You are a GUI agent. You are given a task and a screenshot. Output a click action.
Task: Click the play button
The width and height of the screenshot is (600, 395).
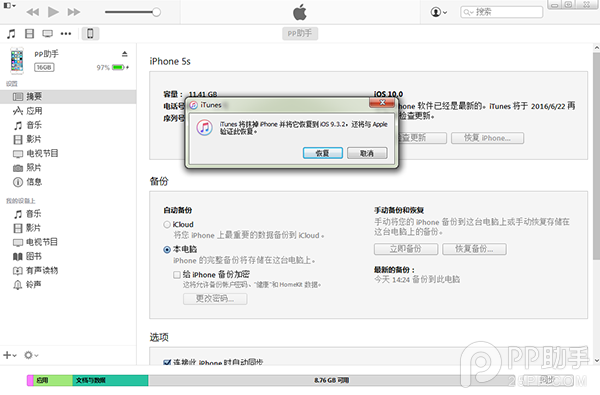point(53,12)
